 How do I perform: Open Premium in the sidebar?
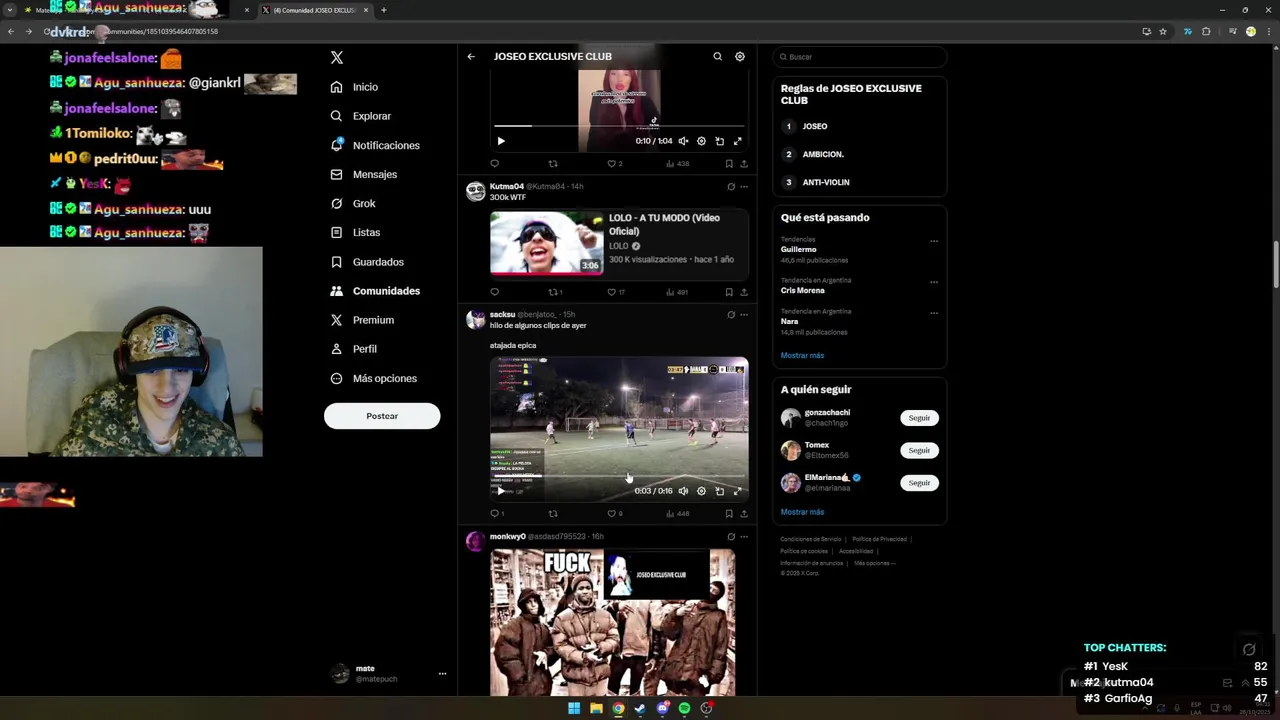coord(362,320)
